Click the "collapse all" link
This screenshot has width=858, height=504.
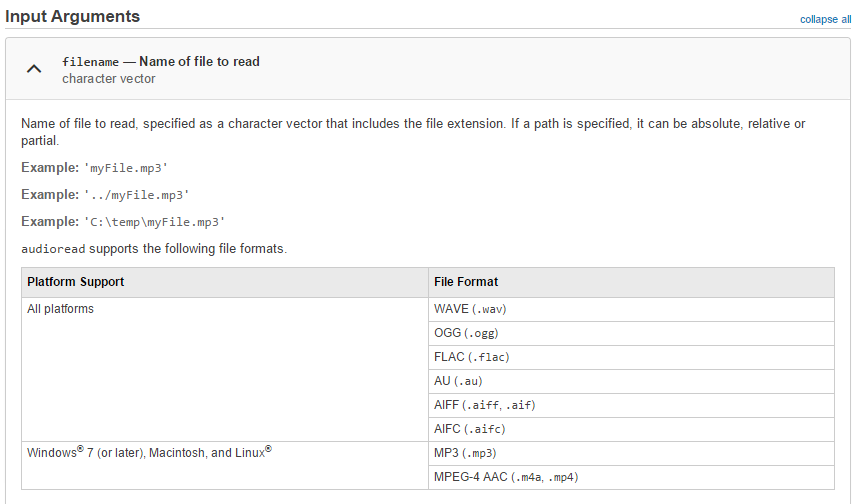[825, 20]
